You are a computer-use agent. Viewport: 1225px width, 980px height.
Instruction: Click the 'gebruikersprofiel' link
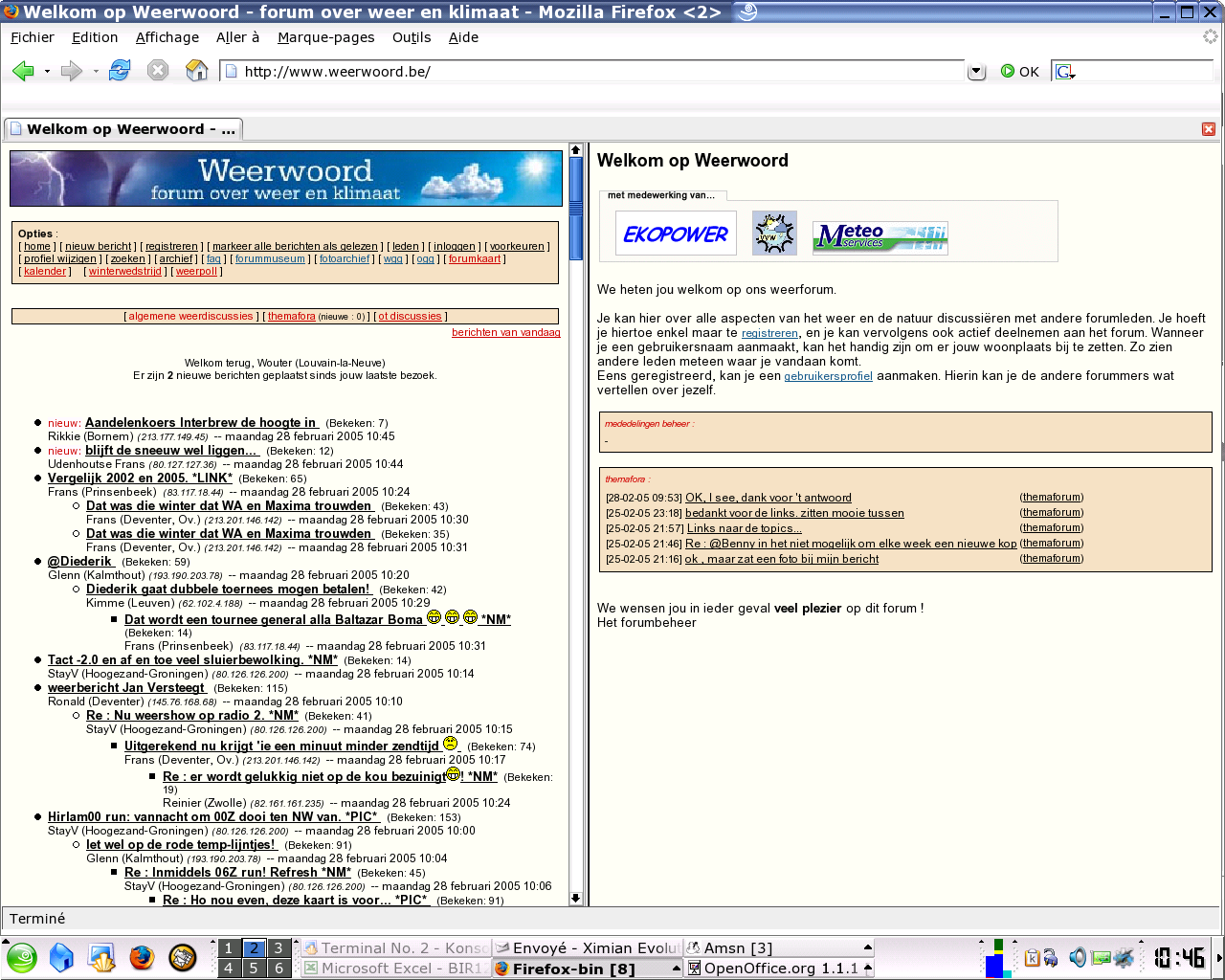(828, 376)
